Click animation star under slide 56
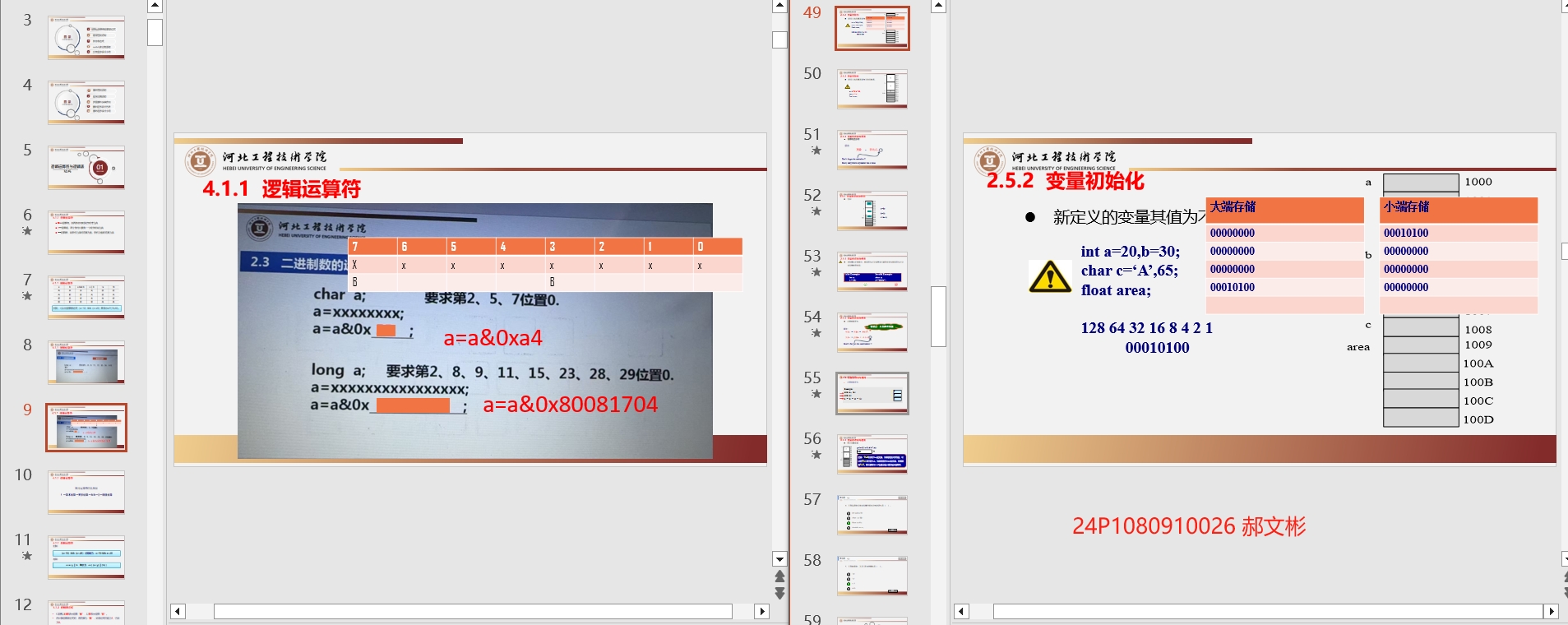 [816, 455]
